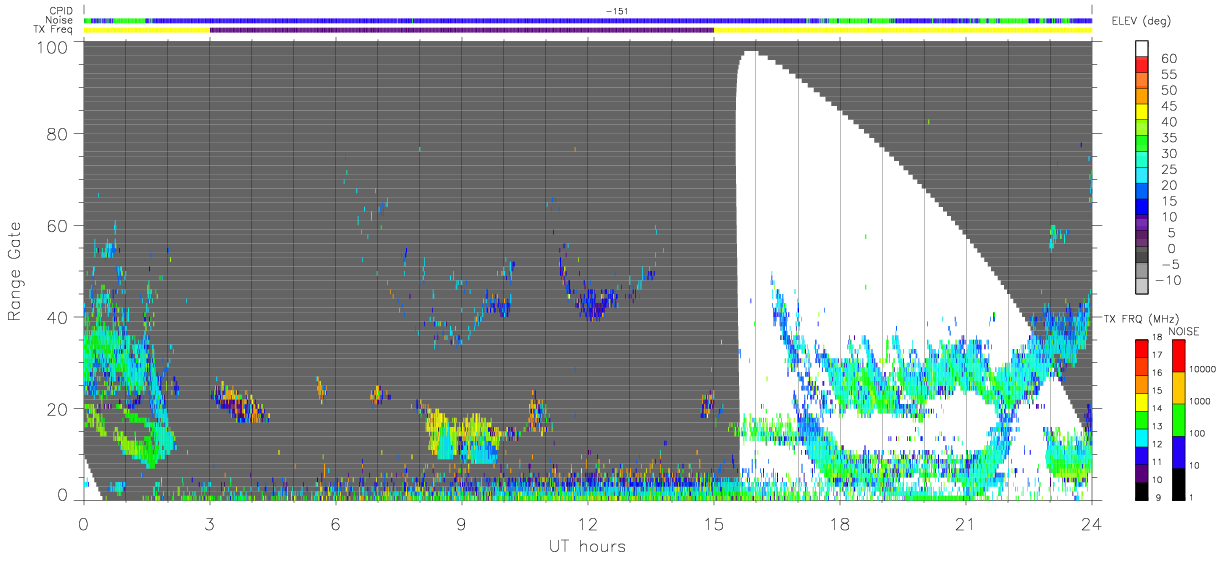Click the -151 CPID value
The height and width of the screenshot is (567, 1228).
click(x=616, y=11)
